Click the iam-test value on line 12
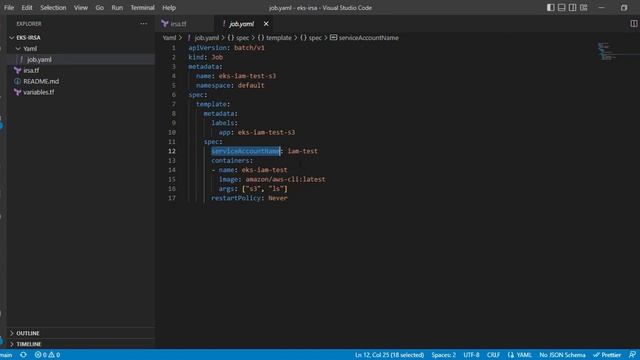This screenshot has width=640, height=360. pyautogui.click(x=302, y=151)
